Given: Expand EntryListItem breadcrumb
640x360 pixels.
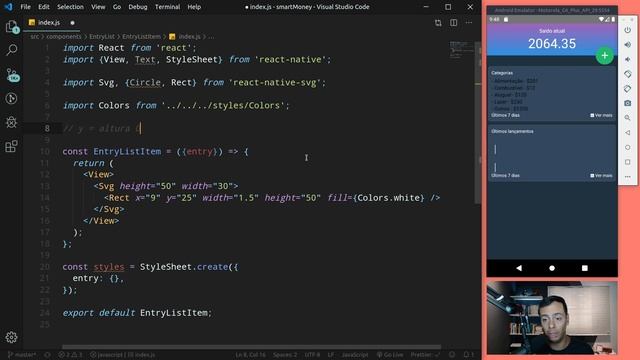Looking at the screenshot, I should [141, 37].
